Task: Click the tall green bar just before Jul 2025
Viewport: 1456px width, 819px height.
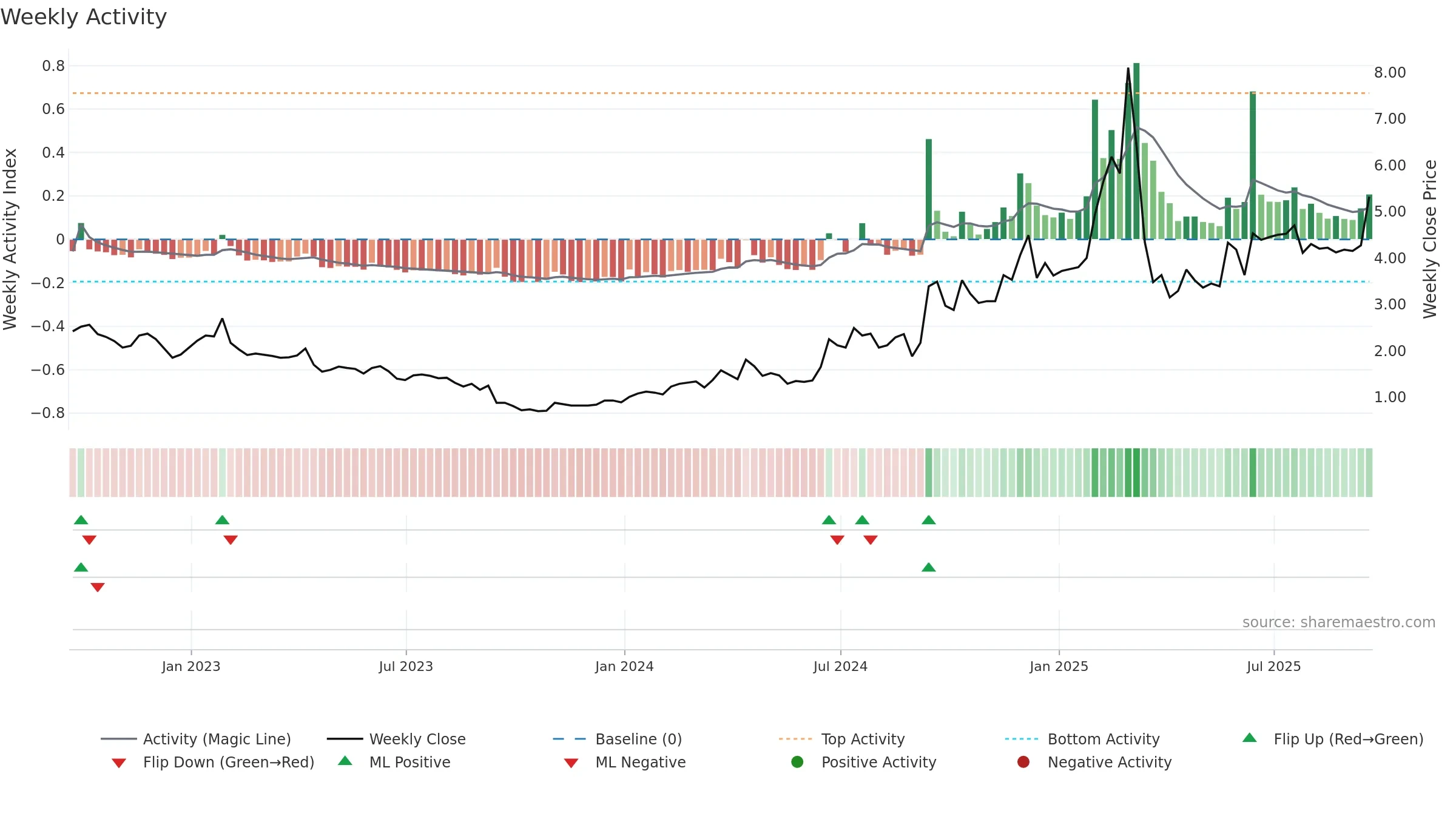Action: coord(1253,165)
